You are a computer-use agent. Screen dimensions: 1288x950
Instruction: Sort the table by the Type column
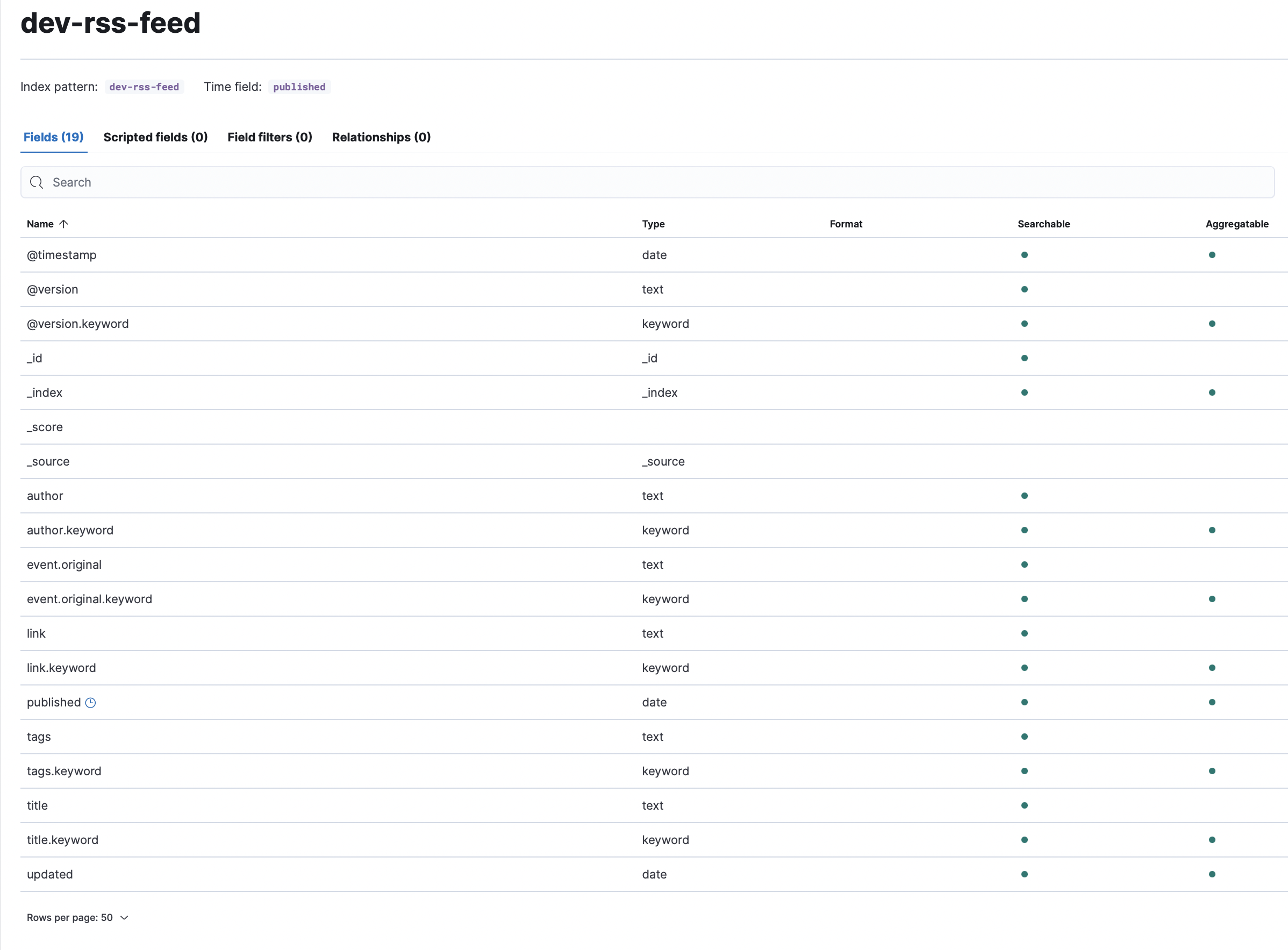click(653, 224)
